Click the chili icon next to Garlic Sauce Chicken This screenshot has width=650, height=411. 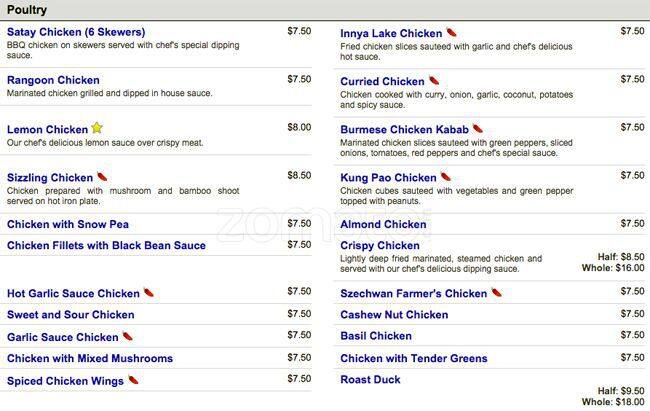[x=127, y=337]
